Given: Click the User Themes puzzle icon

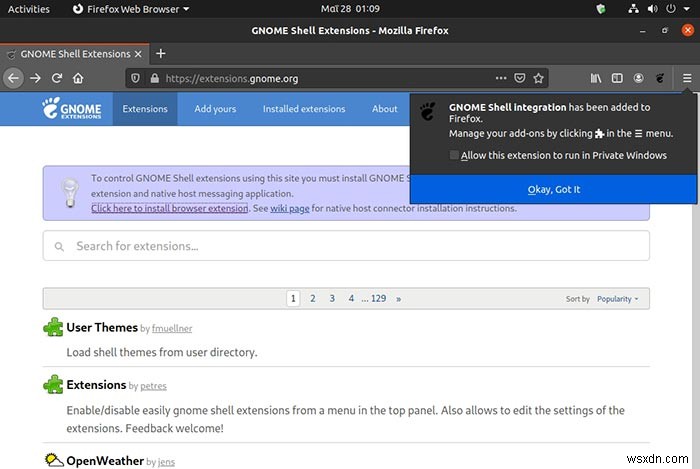Looking at the screenshot, I should point(53,327).
